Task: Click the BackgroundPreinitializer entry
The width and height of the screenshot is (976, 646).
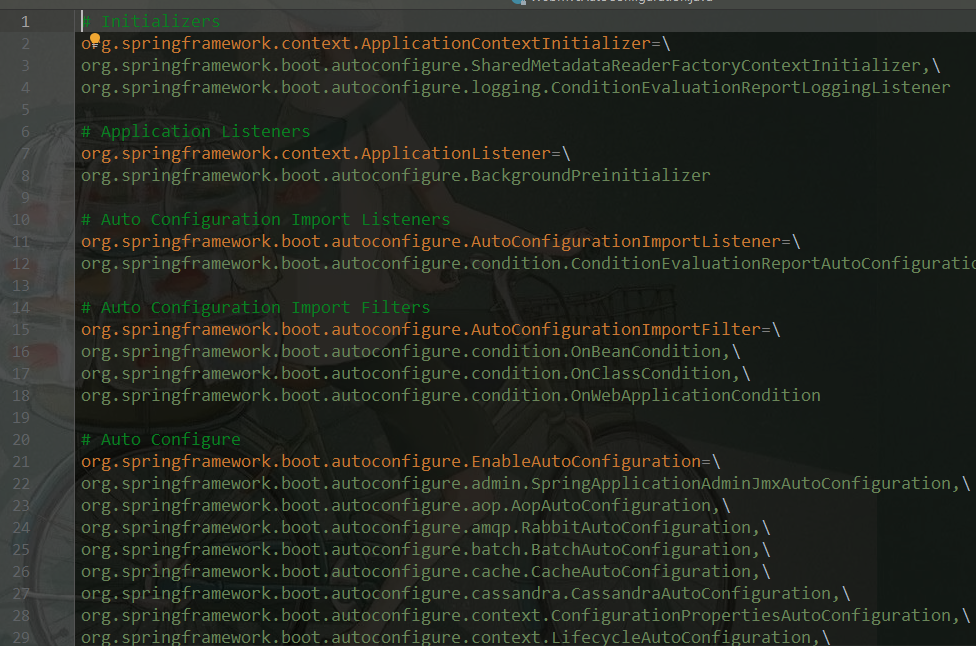Action: pyautogui.click(x=396, y=176)
